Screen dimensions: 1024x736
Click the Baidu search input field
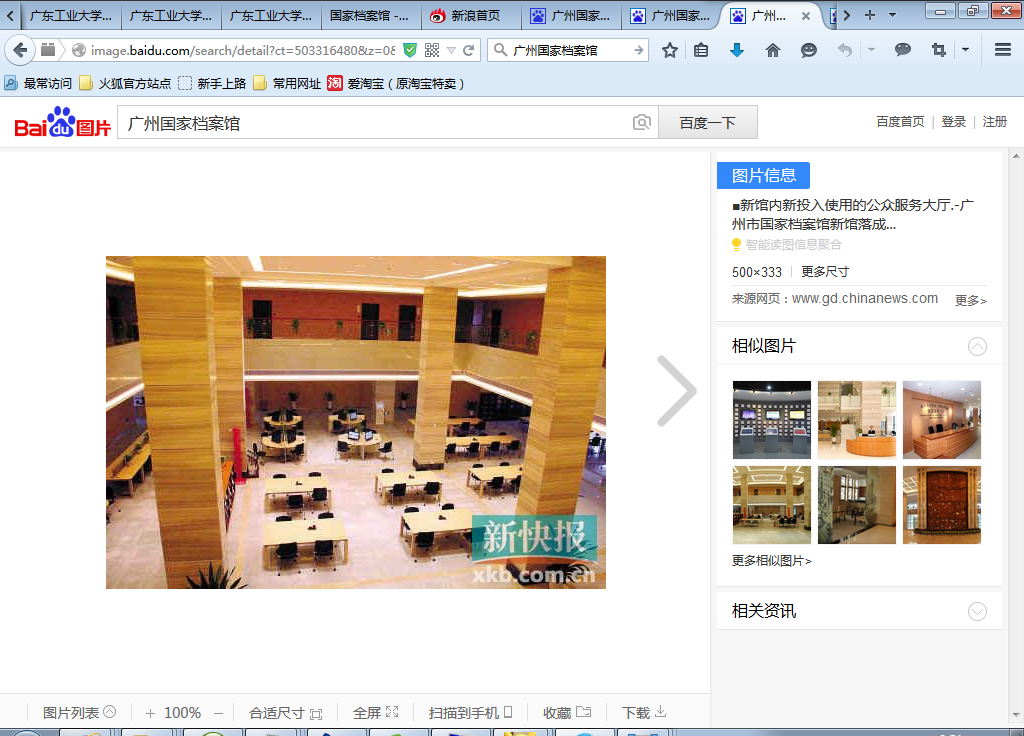[x=375, y=123]
